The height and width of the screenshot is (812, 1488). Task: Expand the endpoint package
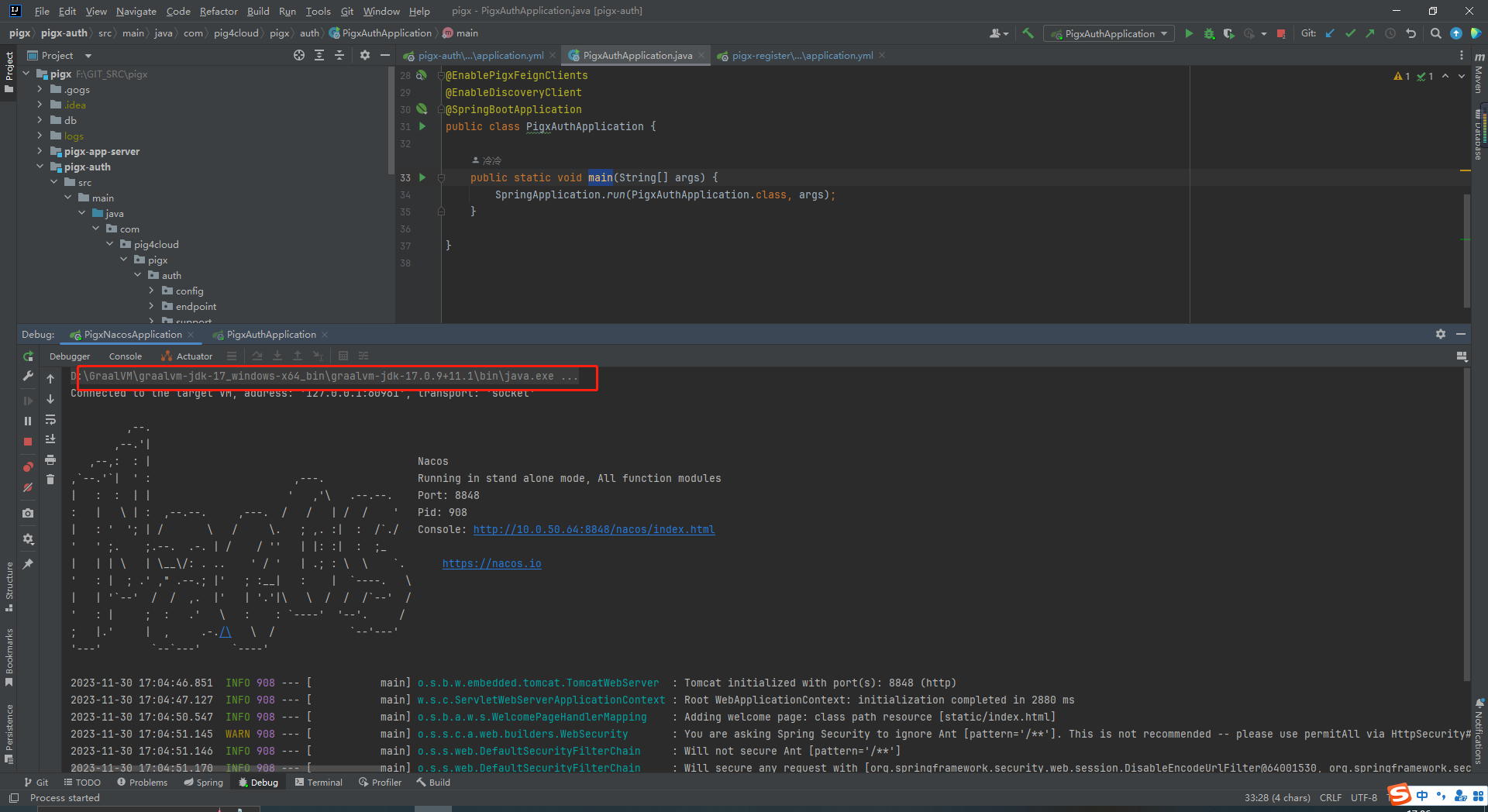click(151, 306)
